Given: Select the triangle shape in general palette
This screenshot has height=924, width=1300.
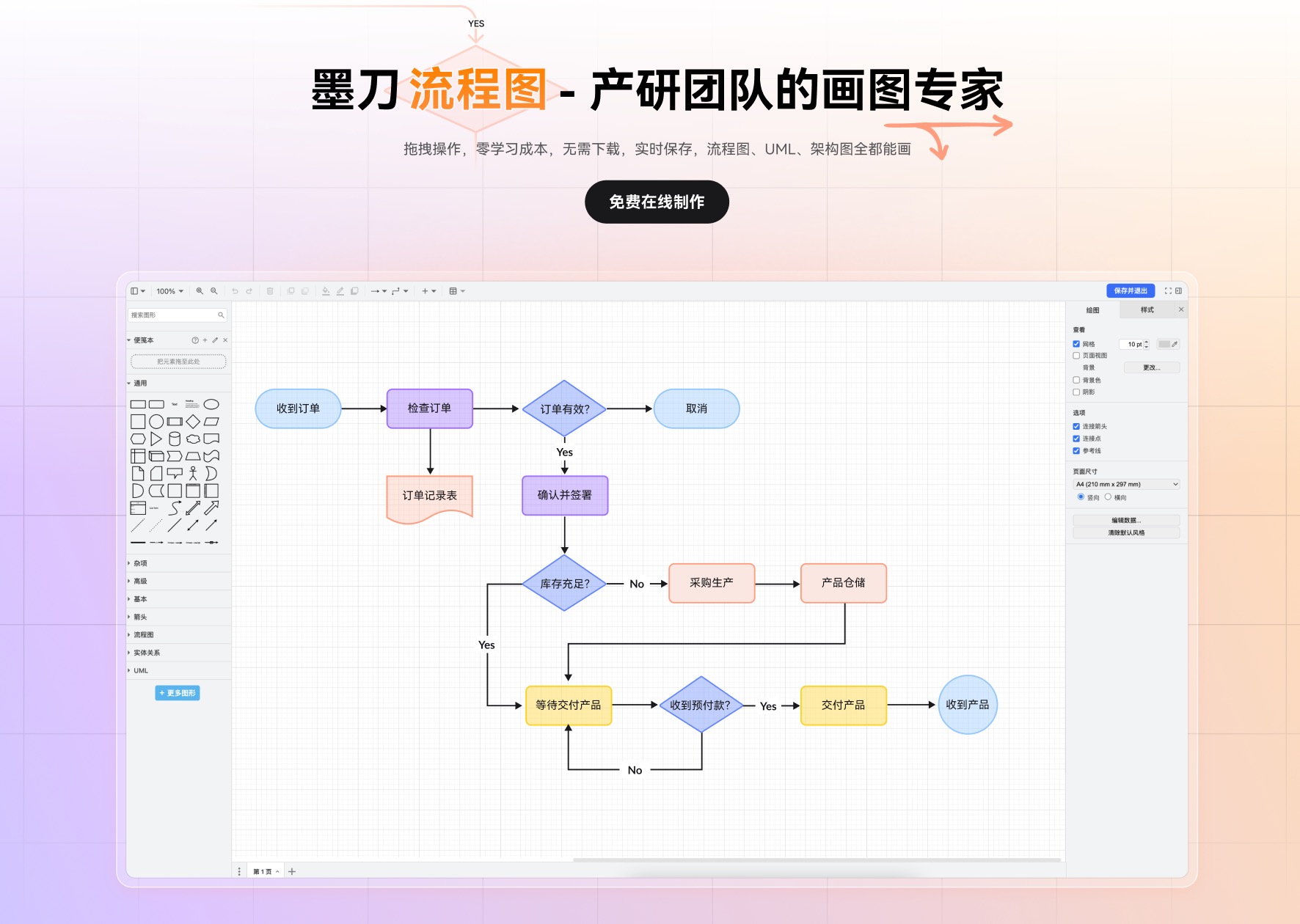Looking at the screenshot, I should (156, 439).
